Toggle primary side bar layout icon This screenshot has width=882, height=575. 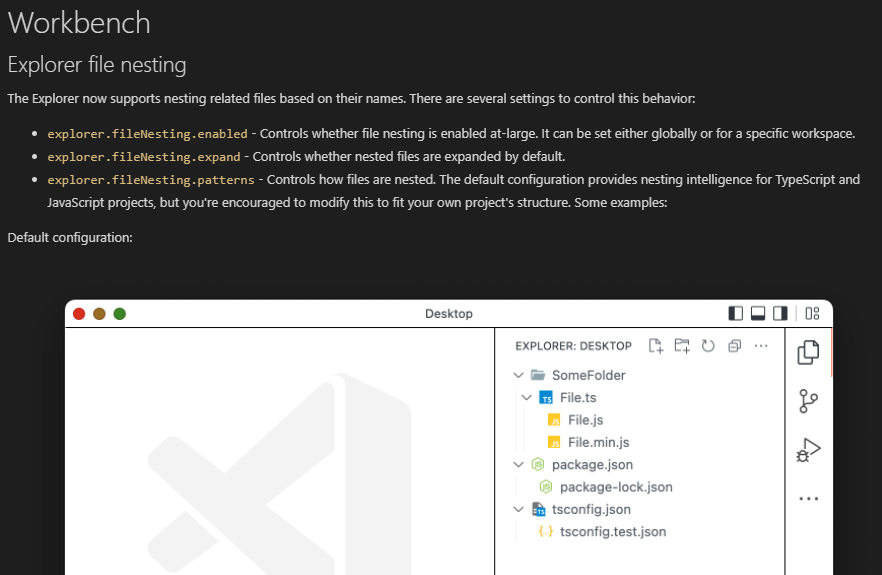(x=735, y=313)
